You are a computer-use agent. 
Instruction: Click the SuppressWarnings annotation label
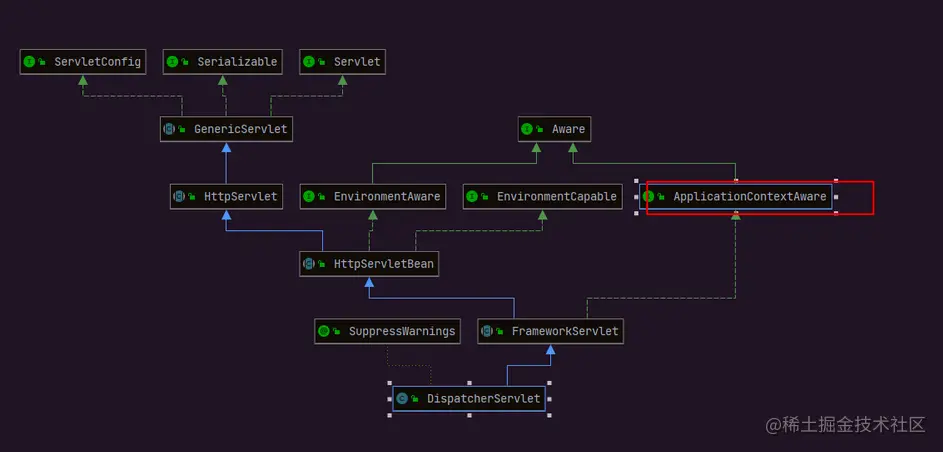pyautogui.click(x=402, y=331)
